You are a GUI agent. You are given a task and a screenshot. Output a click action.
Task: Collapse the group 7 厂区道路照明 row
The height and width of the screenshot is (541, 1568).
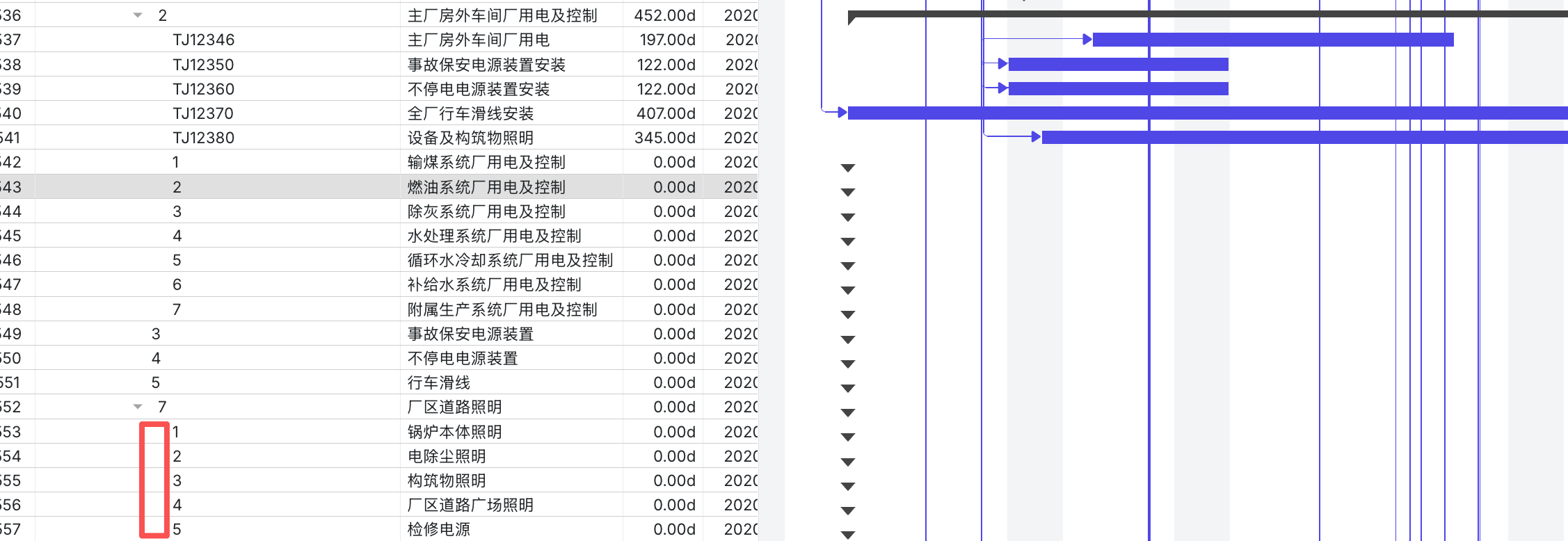[138, 407]
